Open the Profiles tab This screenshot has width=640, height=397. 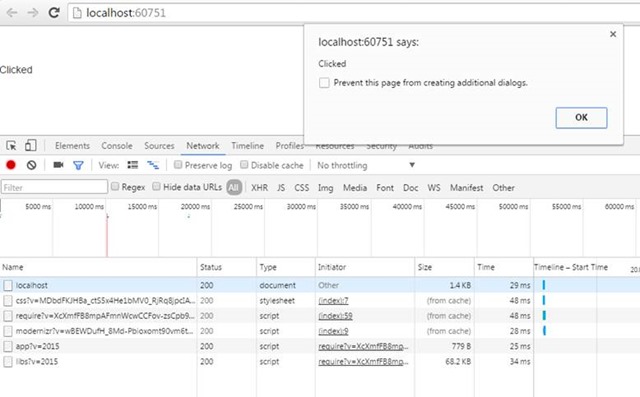point(289,146)
